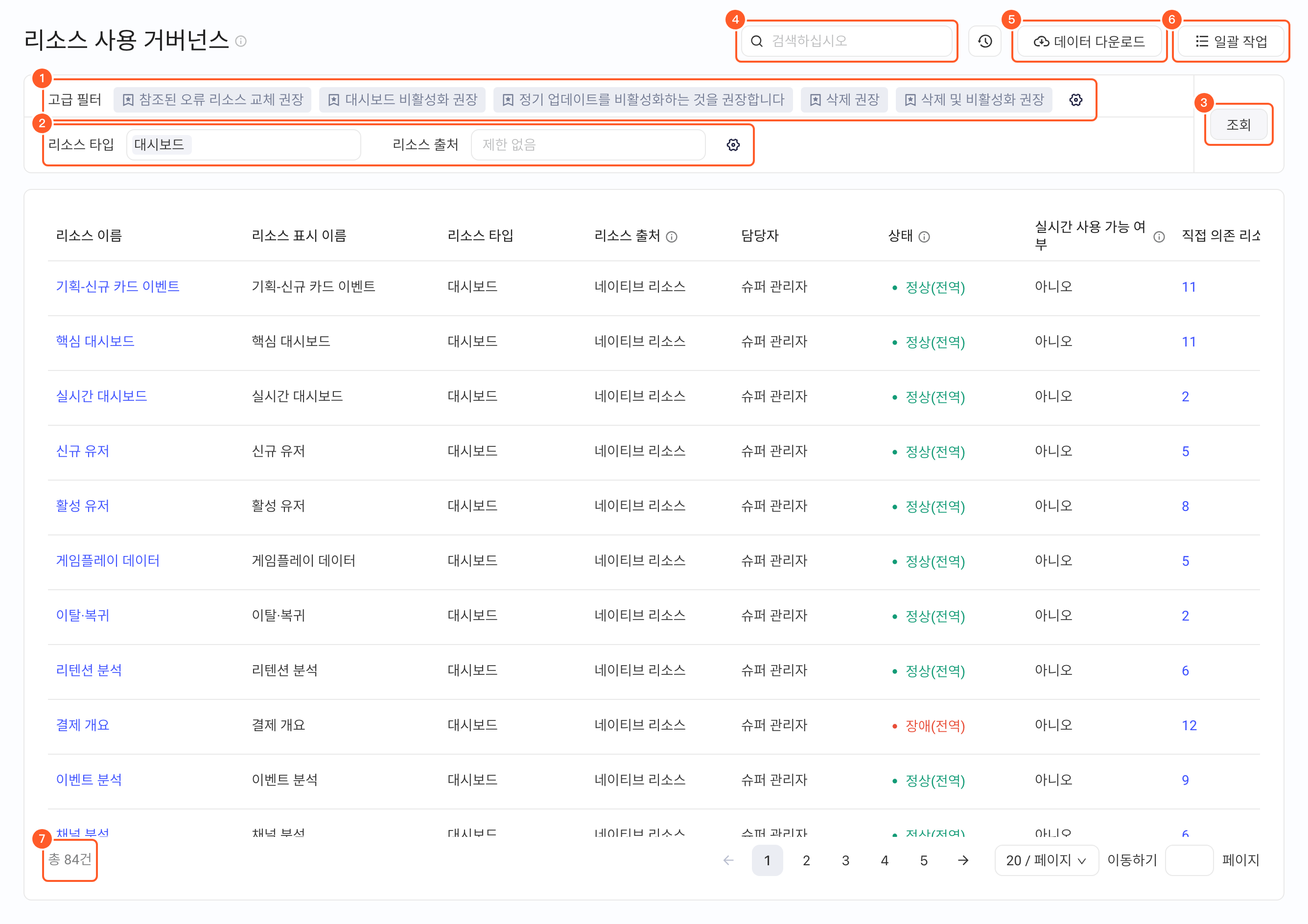Apply filter 정기 업데이트를 비활성화하는 것을 권장합니다

click(x=643, y=100)
